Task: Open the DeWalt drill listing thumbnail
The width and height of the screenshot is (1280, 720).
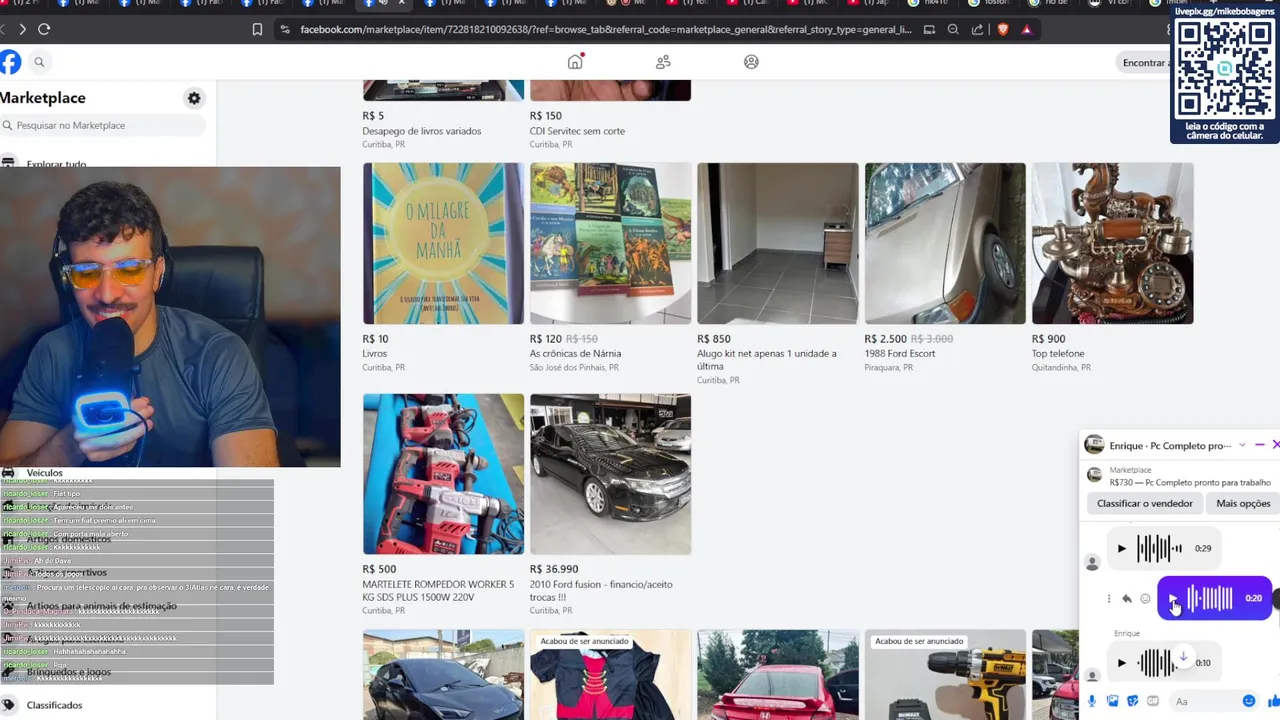Action: coord(945,675)
